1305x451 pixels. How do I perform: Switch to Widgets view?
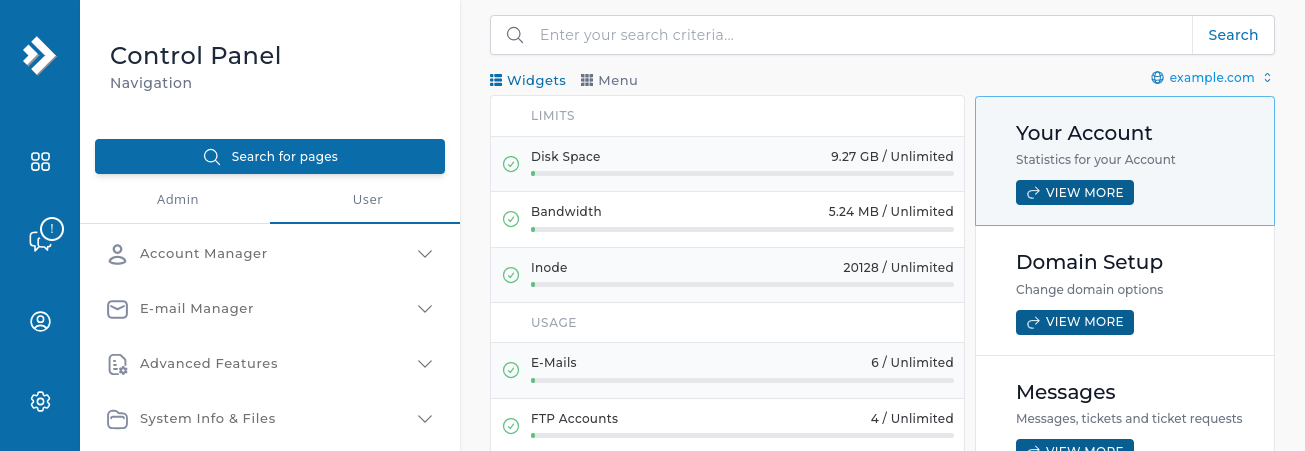pos(527,80)
